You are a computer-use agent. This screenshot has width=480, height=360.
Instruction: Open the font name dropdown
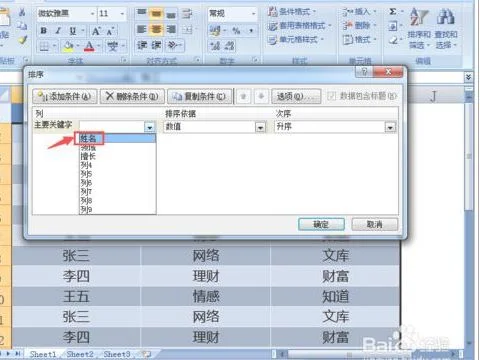click(x=92, y=14)
